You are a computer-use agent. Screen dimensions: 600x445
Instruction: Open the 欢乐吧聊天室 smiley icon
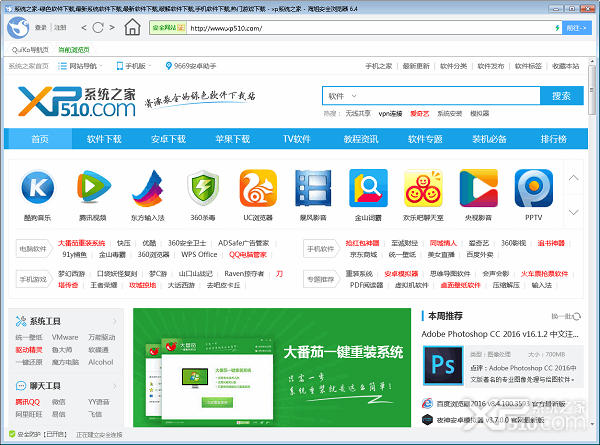(x=423, y=188)
